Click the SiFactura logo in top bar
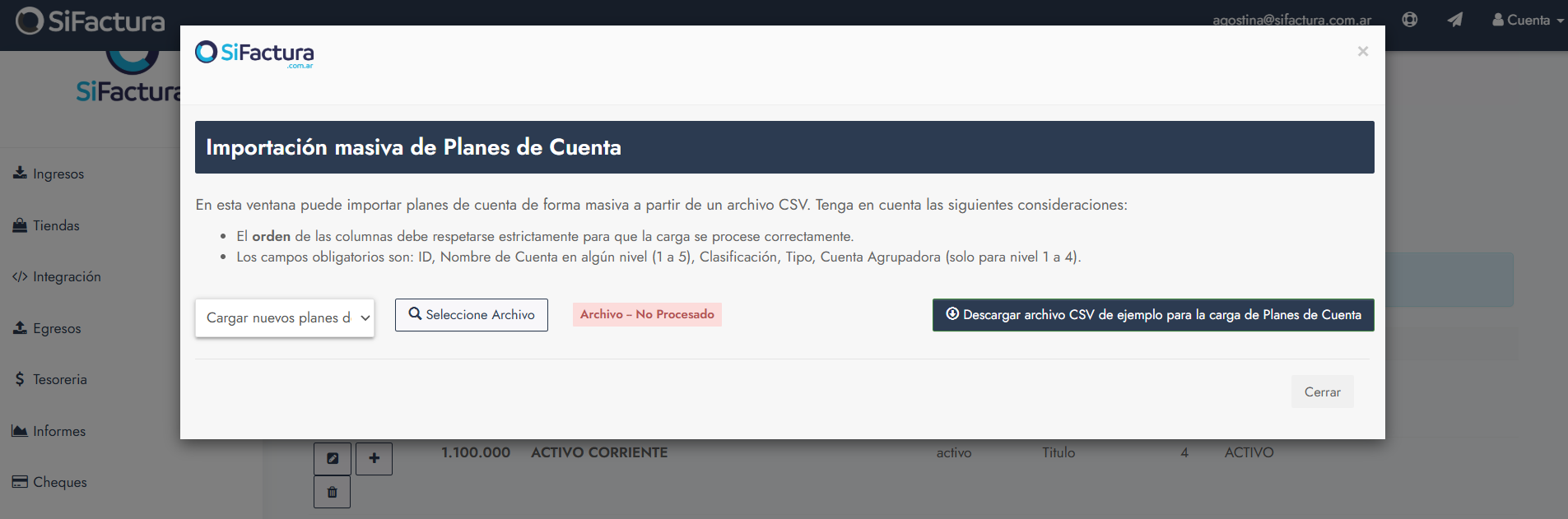Viewport: 1568px width, 519px height. point(91,21)
